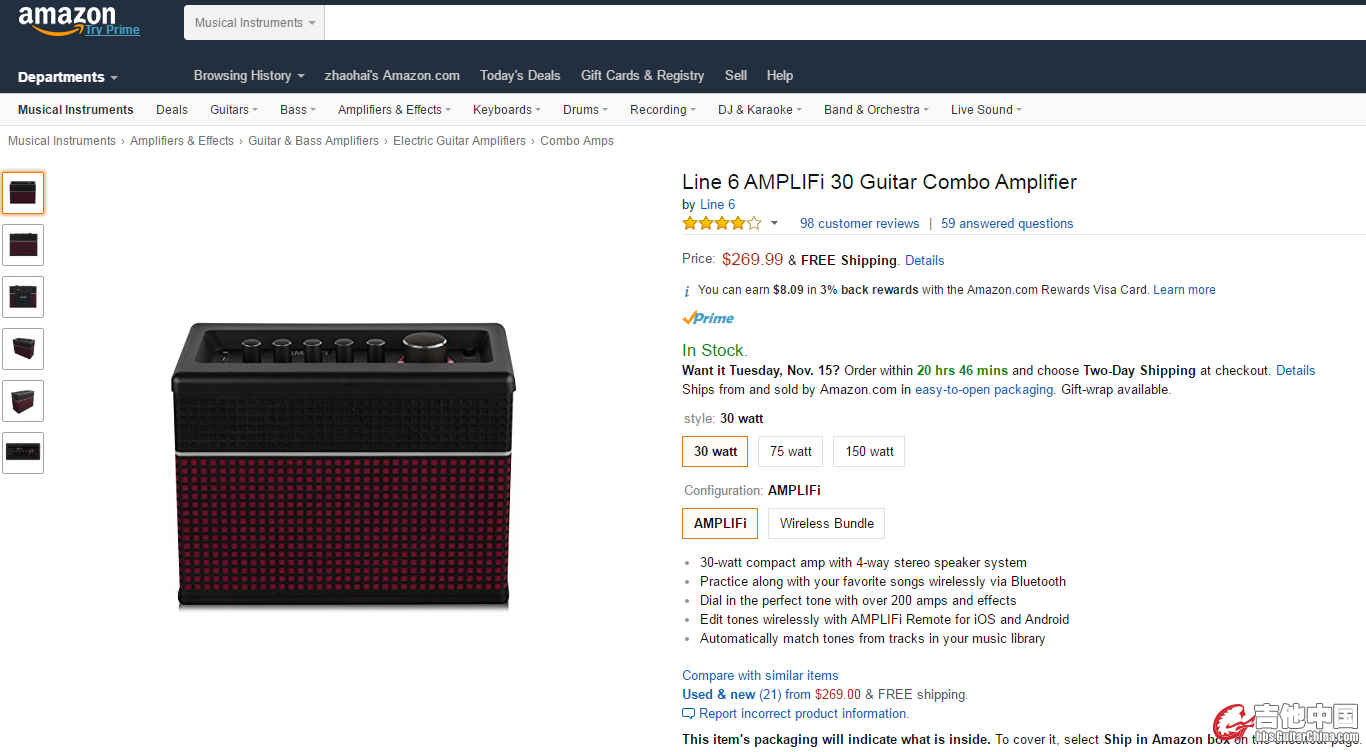
Task: Open the Musical Instruments search category dropdown
Action: pyautogui.click(x=254, y=23)
